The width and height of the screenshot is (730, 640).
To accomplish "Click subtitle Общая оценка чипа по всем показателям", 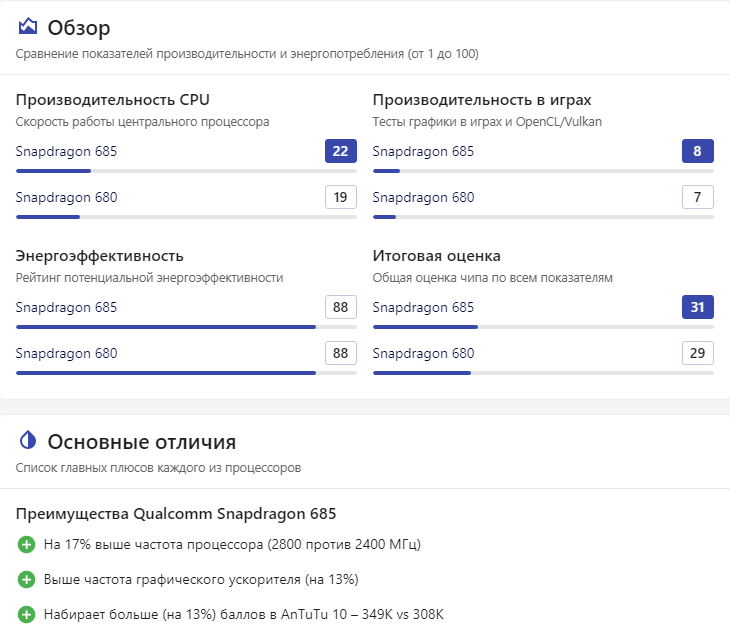I will tap(493, 278).
